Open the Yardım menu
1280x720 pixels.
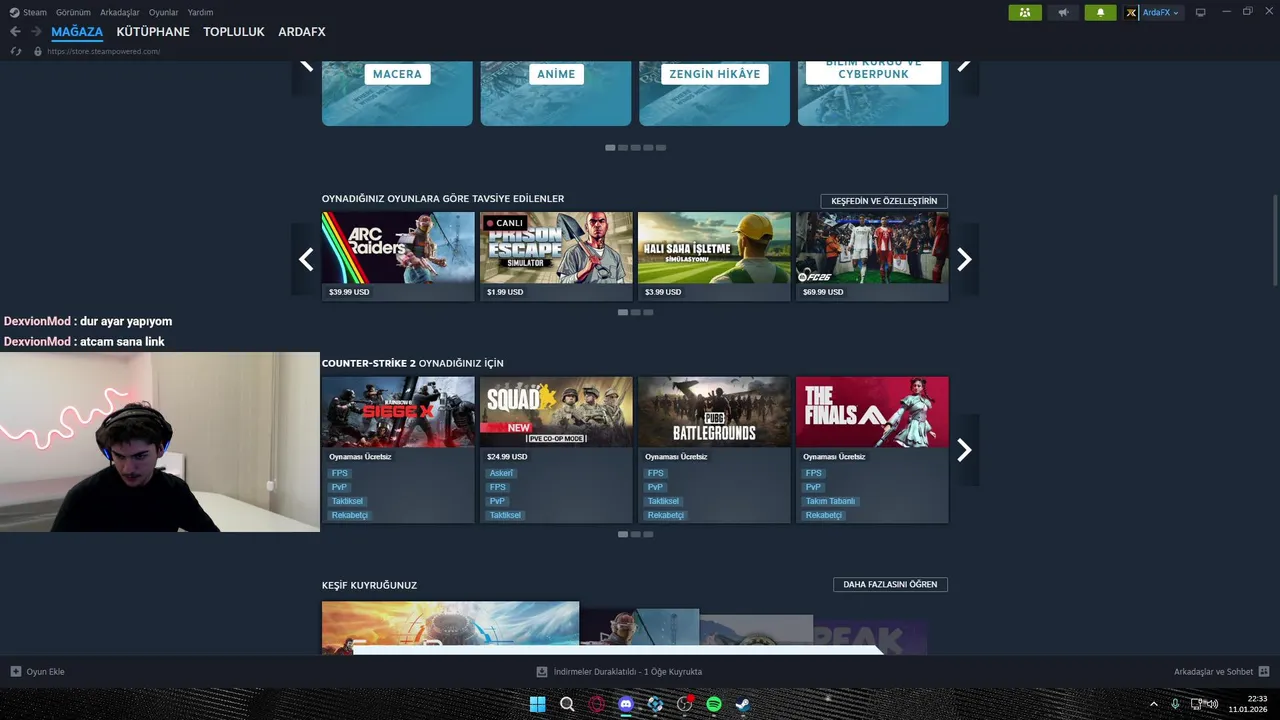pos(200,12)
